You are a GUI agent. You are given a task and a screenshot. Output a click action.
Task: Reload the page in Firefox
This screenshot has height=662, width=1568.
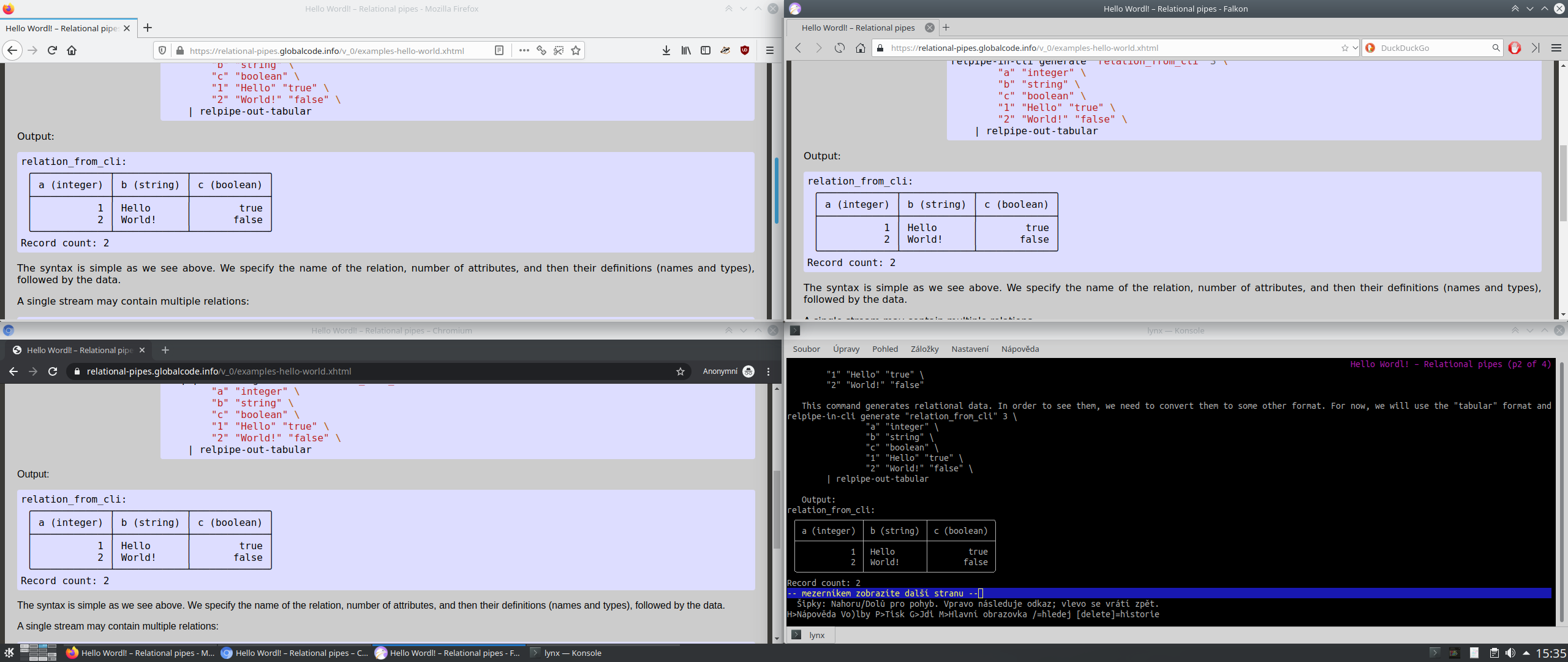click(x=52, y=50)
